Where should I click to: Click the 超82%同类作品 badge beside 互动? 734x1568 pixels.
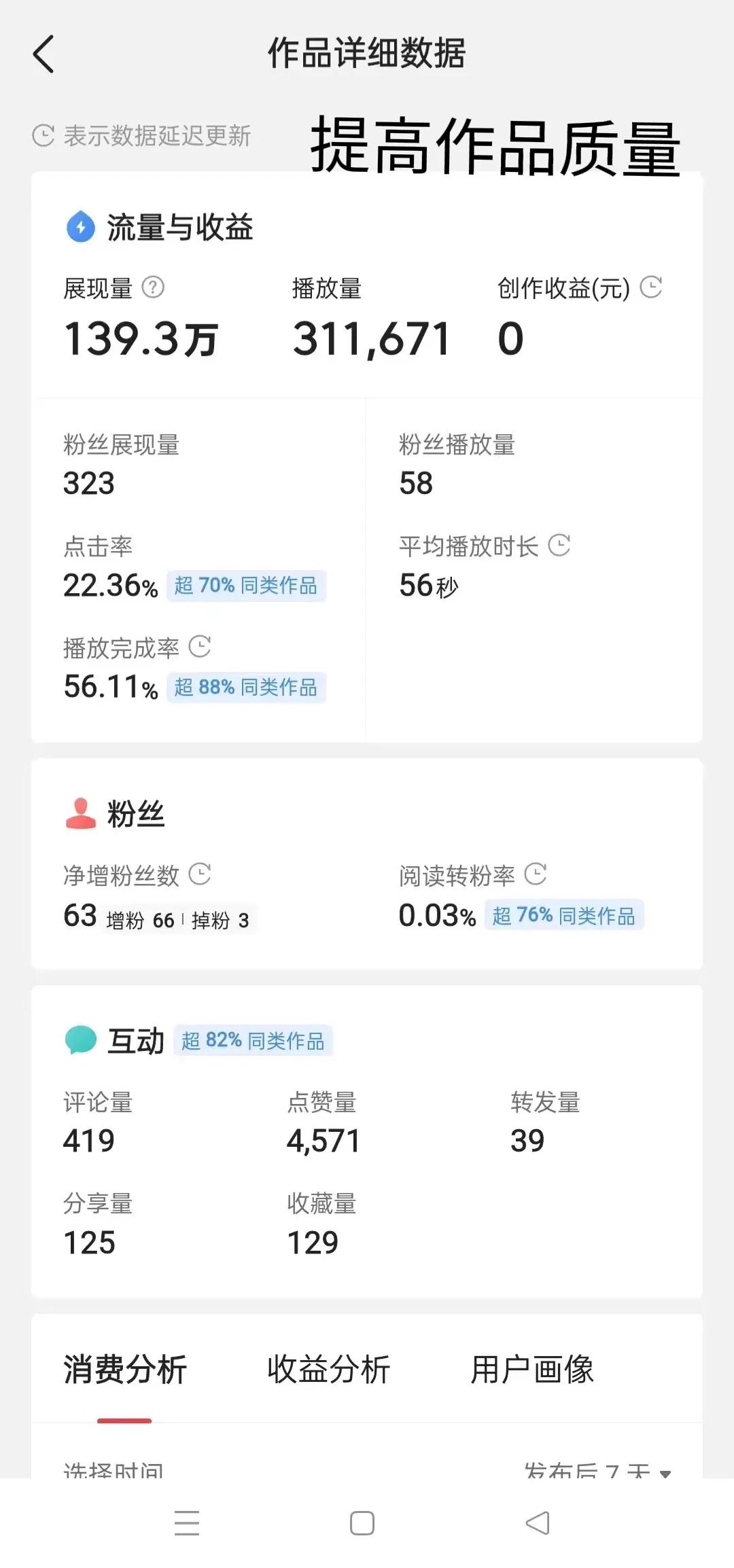pyautogui.click(x=255, y=1039)
